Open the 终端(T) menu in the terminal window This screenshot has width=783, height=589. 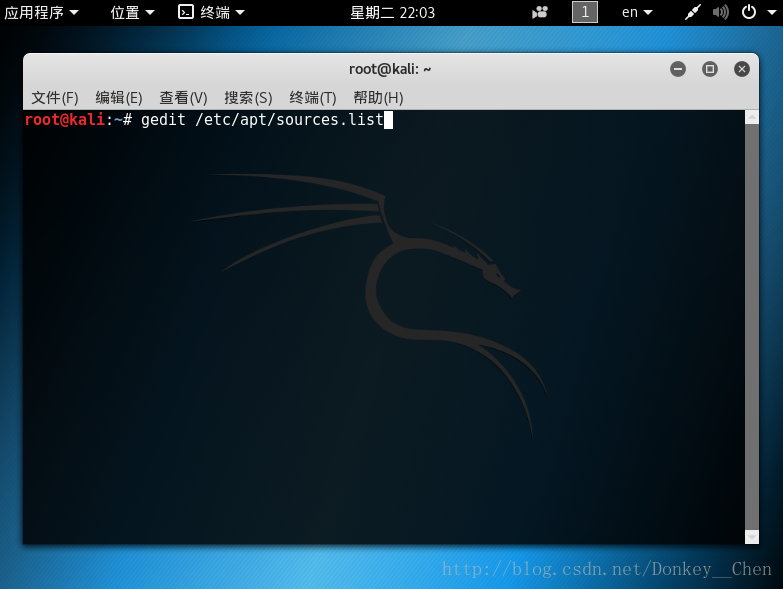click(313, 97)
